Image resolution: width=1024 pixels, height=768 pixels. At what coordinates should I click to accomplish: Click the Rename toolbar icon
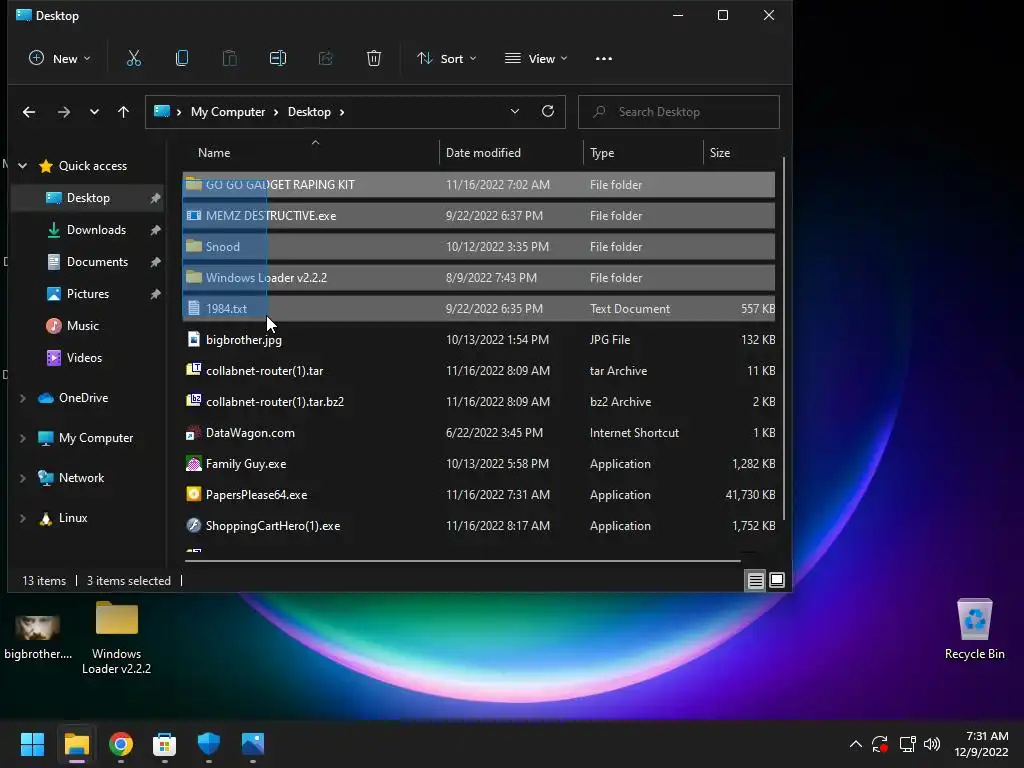click(x=278, y=59)
